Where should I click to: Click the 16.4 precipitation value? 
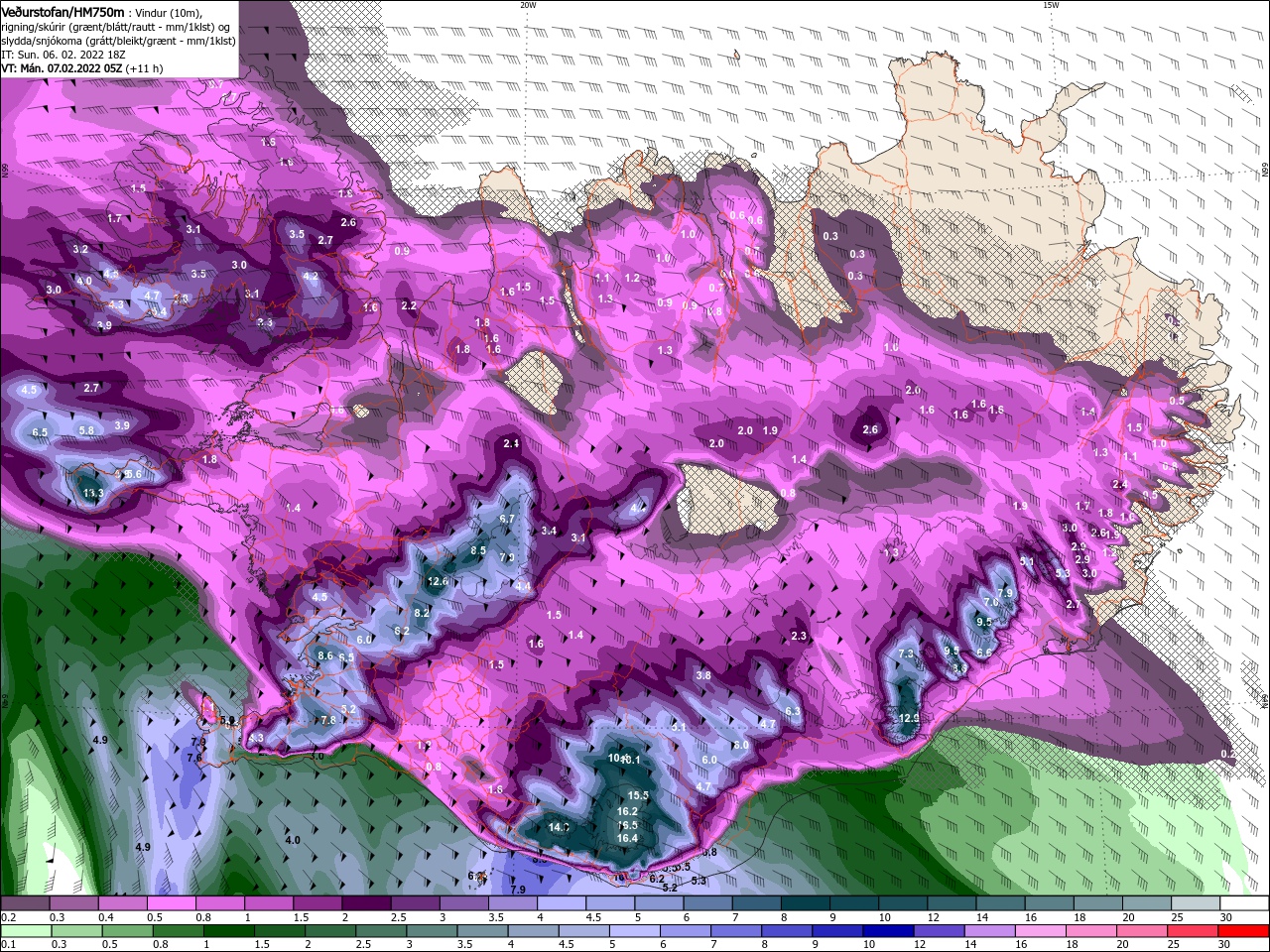627,838
